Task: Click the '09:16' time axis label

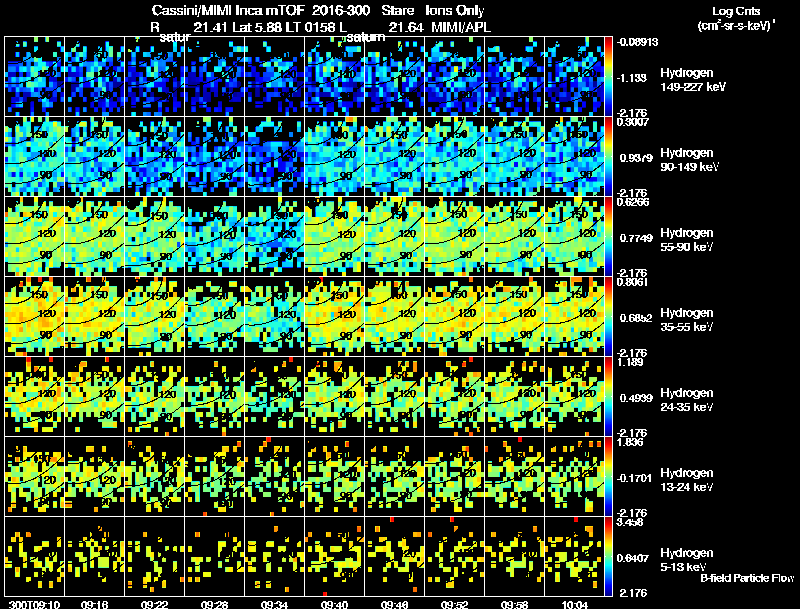Action: coord(94,605)
